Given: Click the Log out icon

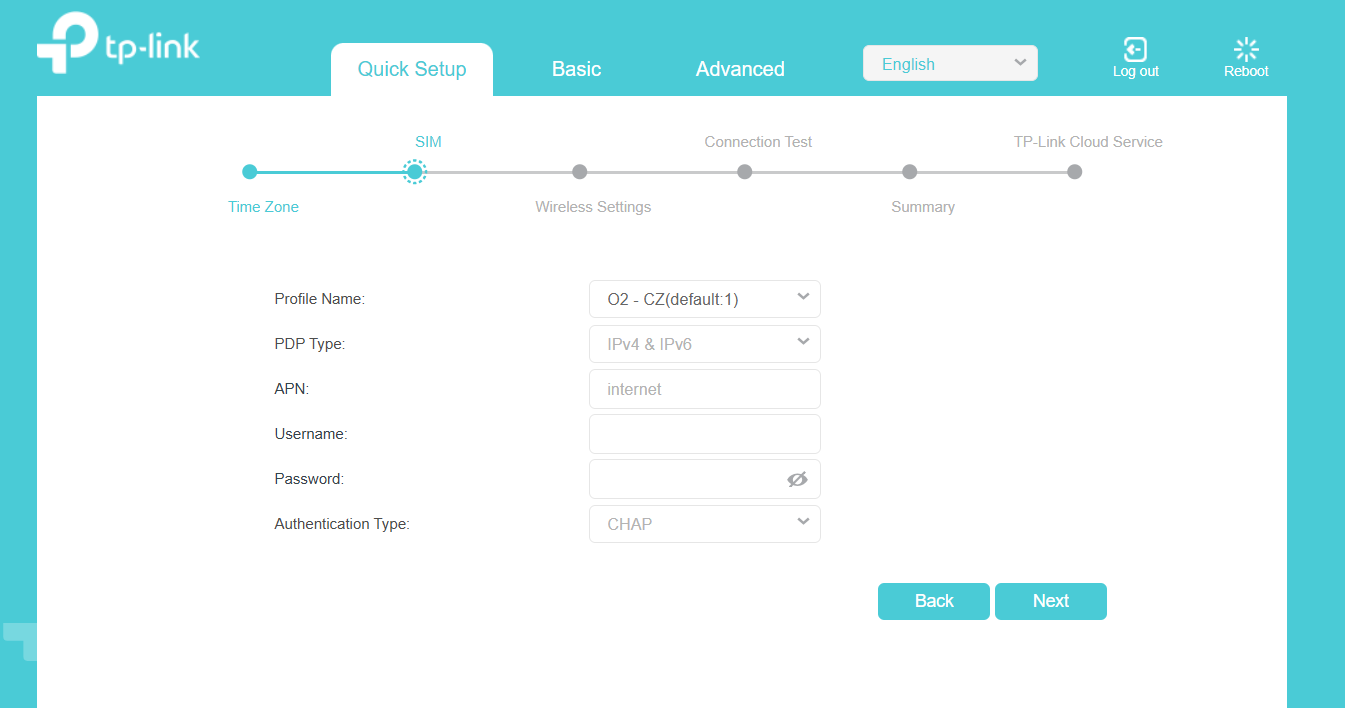Looking at the screenshot, I should (x=1135, y=49).
